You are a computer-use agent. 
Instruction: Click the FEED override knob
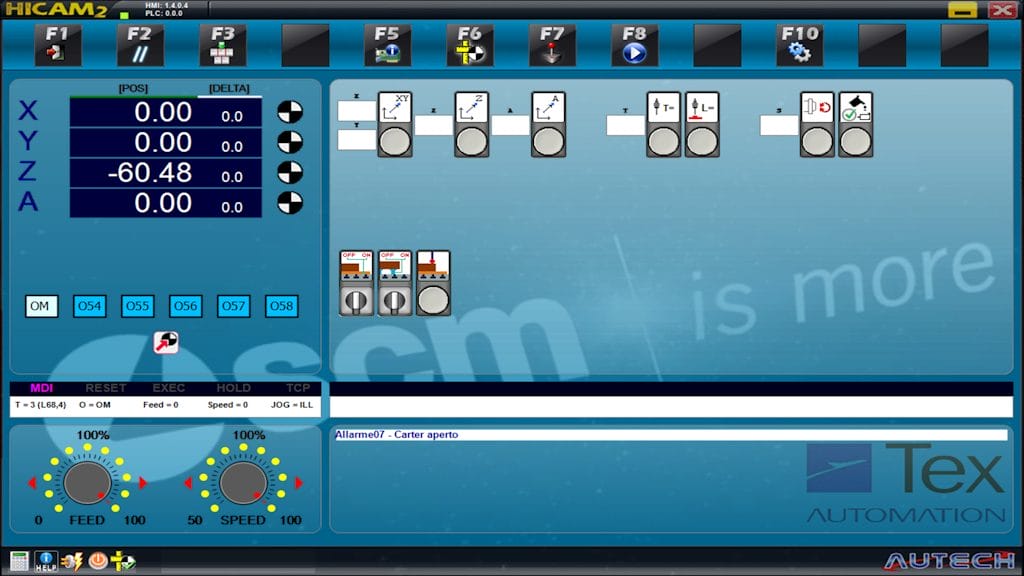(x=87, y=483)
